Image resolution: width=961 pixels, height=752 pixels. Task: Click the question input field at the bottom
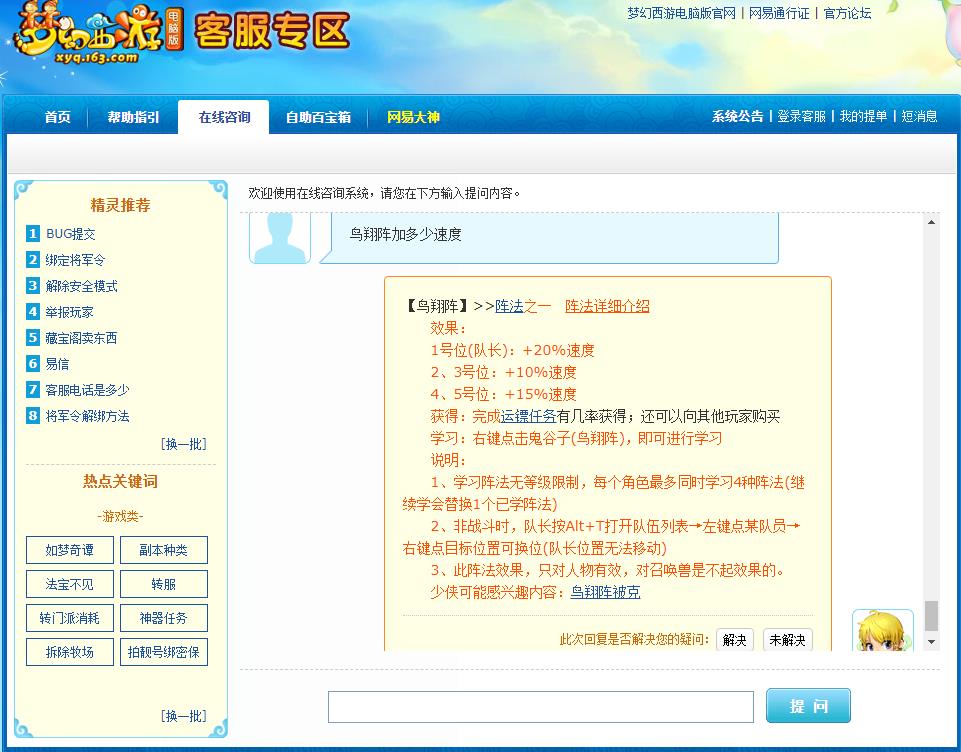(x=540, y=706)
